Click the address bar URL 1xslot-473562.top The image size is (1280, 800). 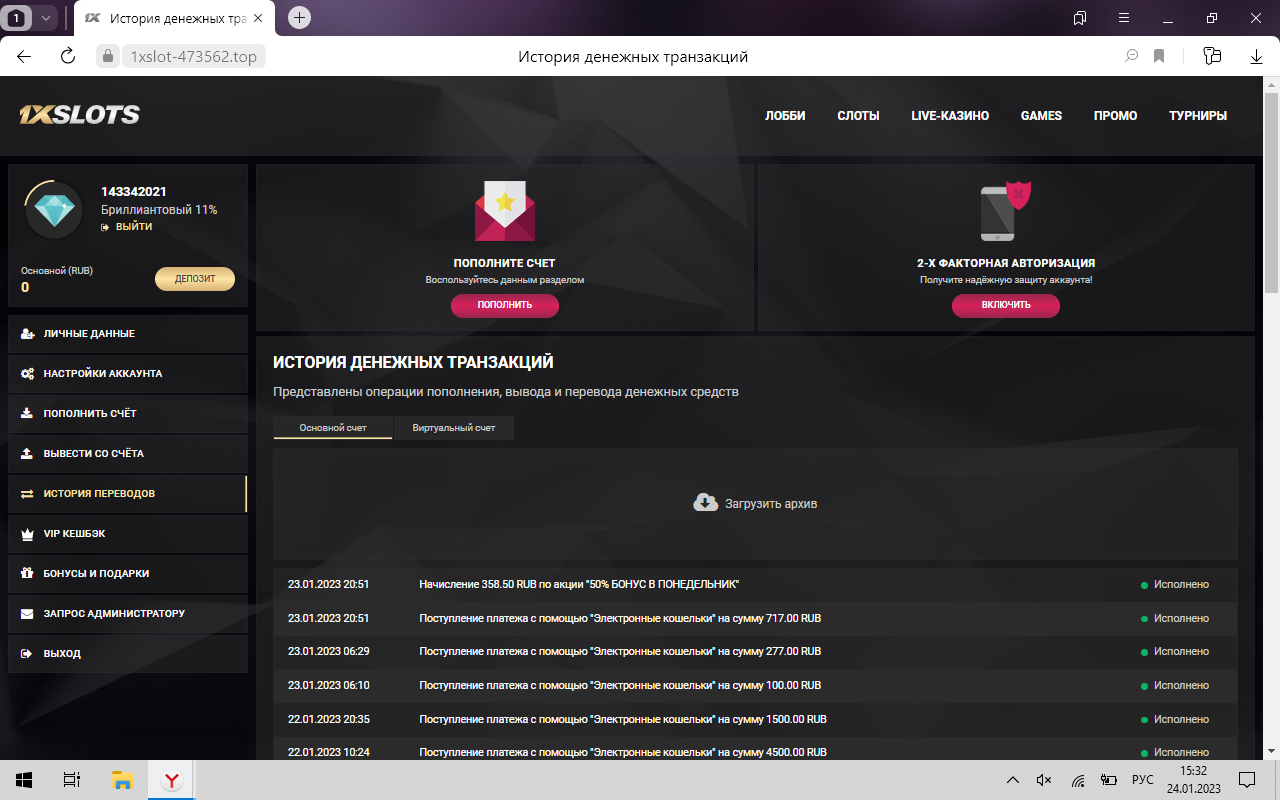193,57
